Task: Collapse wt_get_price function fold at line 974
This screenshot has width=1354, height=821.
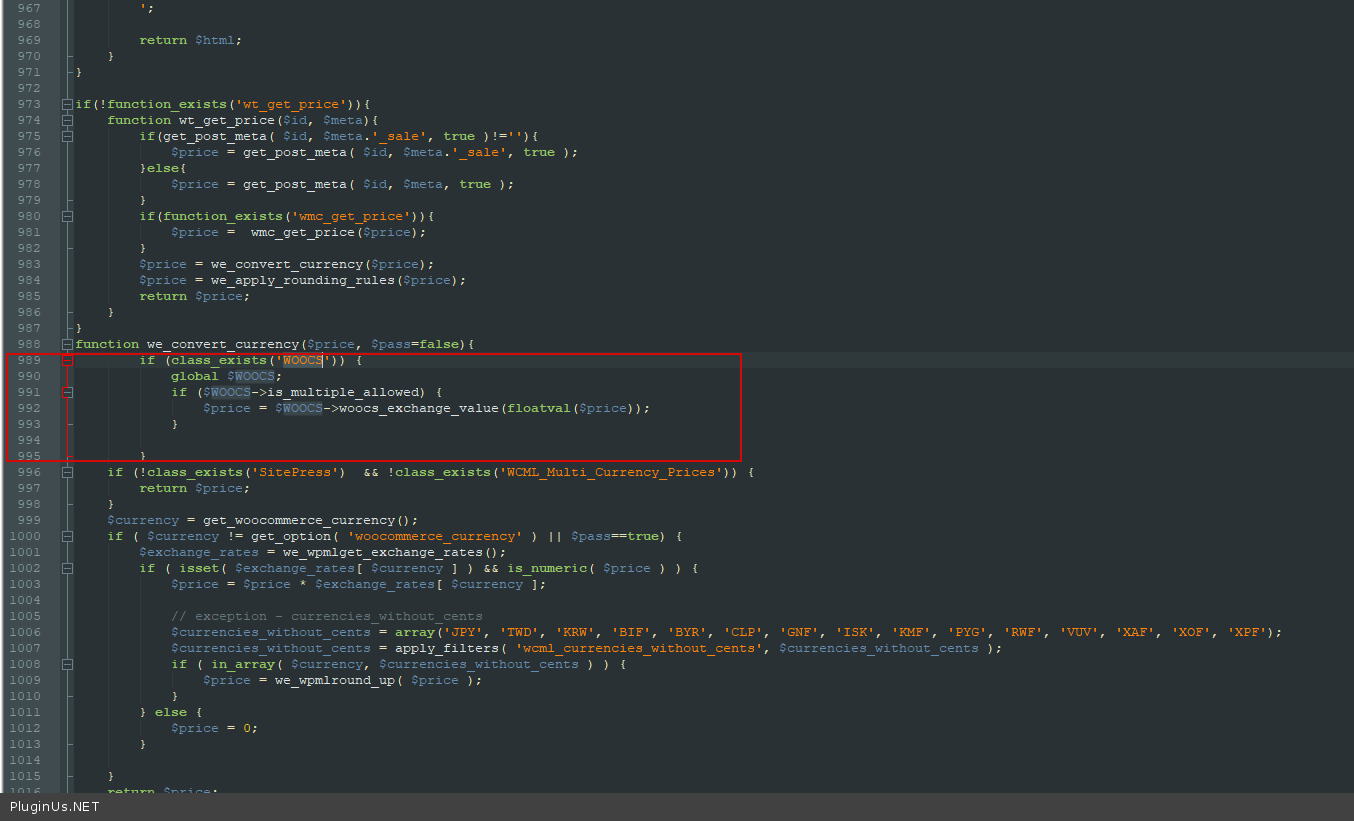Action: pyautogui.click(x=67, y=120)
